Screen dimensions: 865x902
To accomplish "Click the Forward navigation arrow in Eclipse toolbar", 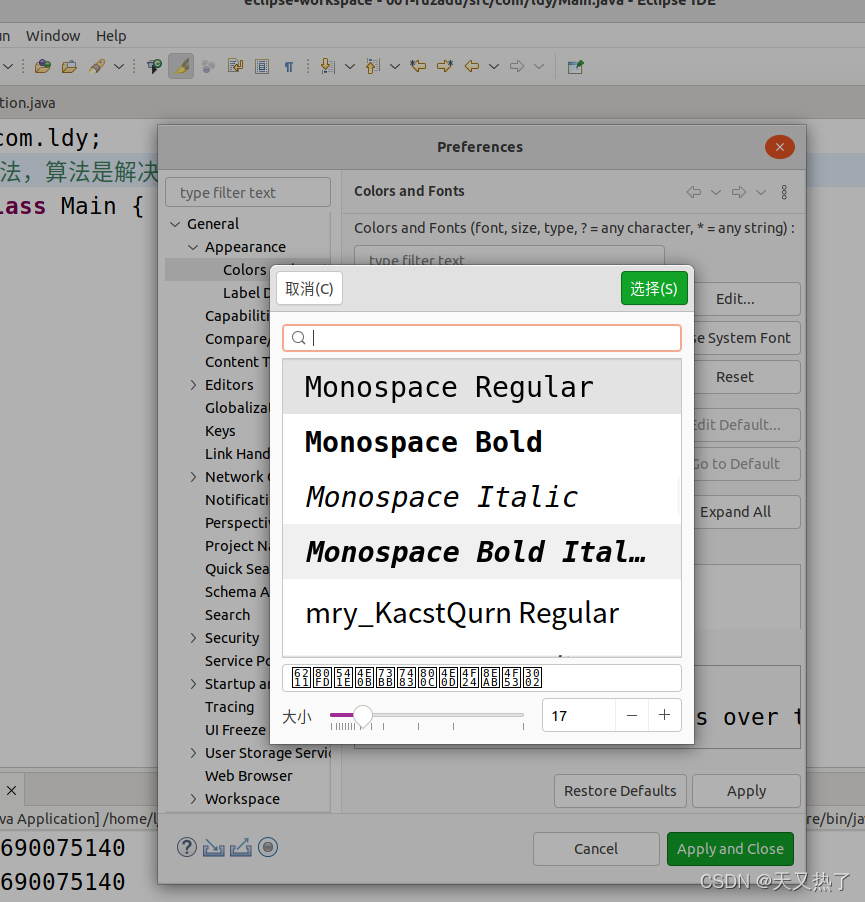I will click(x=517, y=66).
